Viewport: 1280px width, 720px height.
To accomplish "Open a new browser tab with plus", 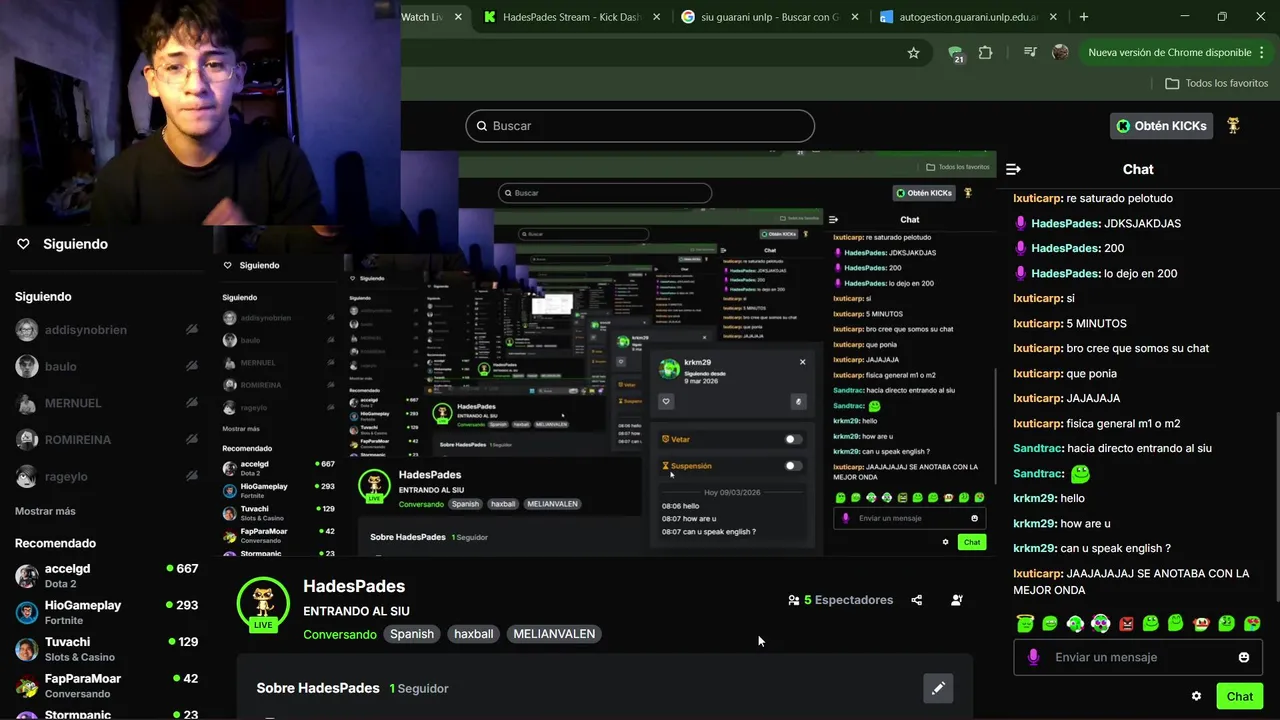I will coord(1084,17).
